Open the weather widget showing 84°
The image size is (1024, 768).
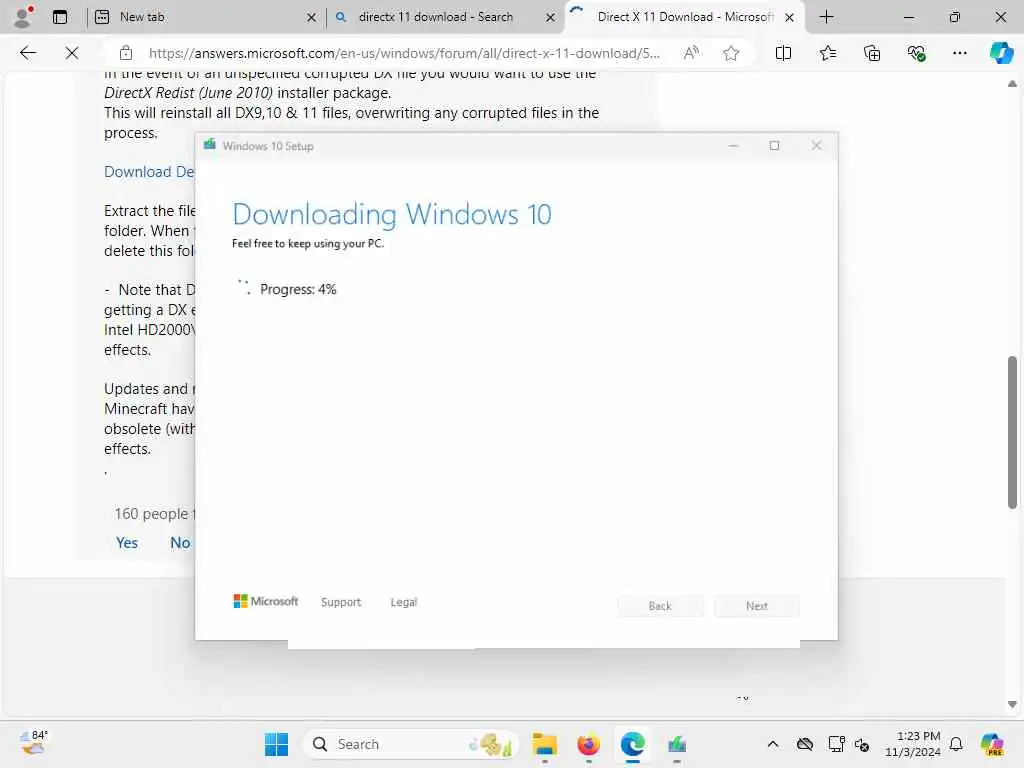click(33, 743)
